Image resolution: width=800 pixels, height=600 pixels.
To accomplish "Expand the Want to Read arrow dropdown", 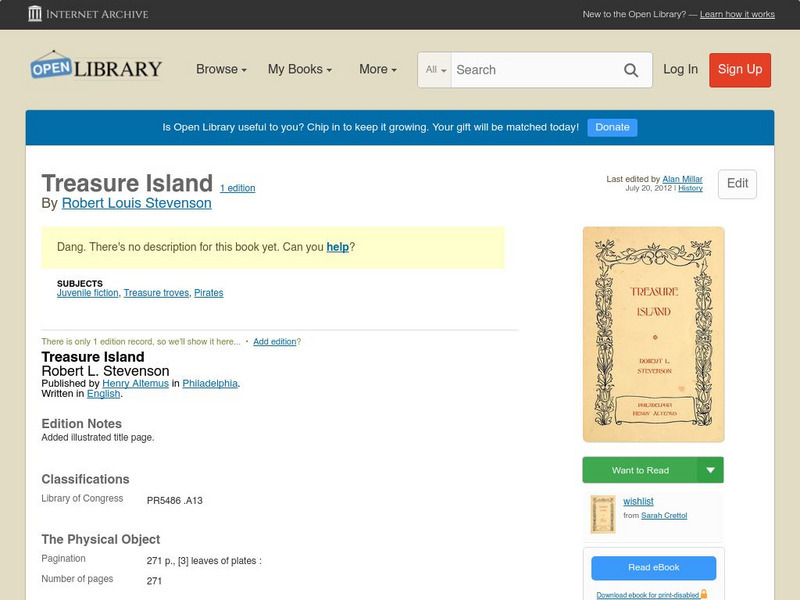I will click(x=711, y=470).
